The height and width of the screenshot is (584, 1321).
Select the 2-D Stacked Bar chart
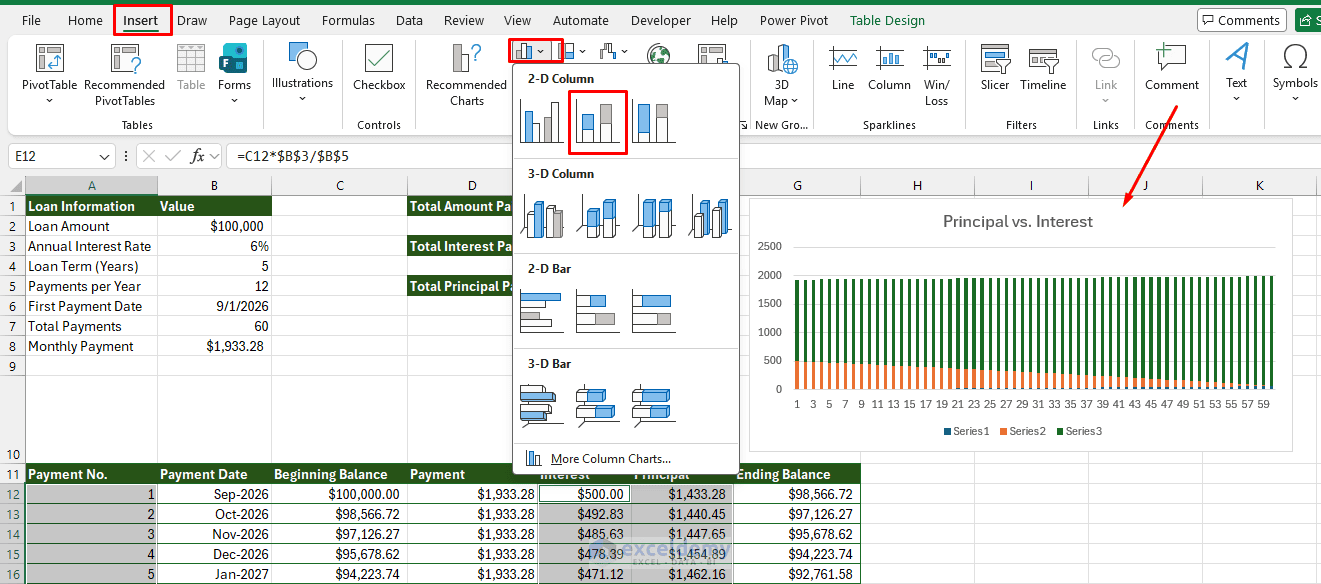pos(598,311)
